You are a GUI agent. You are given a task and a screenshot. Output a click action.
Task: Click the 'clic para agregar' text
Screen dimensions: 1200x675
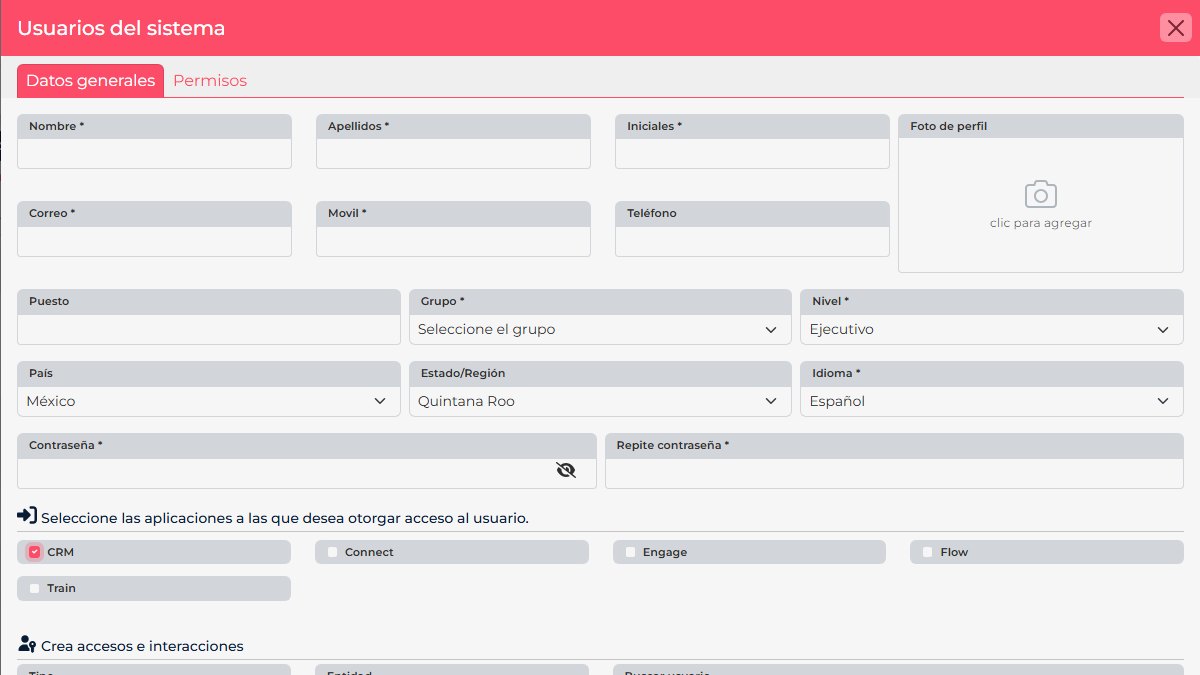pyautogui.click(x=1041, y=223)
